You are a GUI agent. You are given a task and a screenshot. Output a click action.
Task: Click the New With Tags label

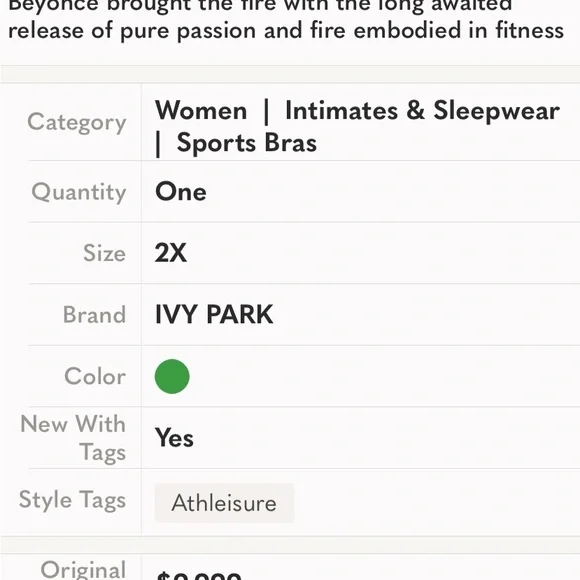coord(73,438)
